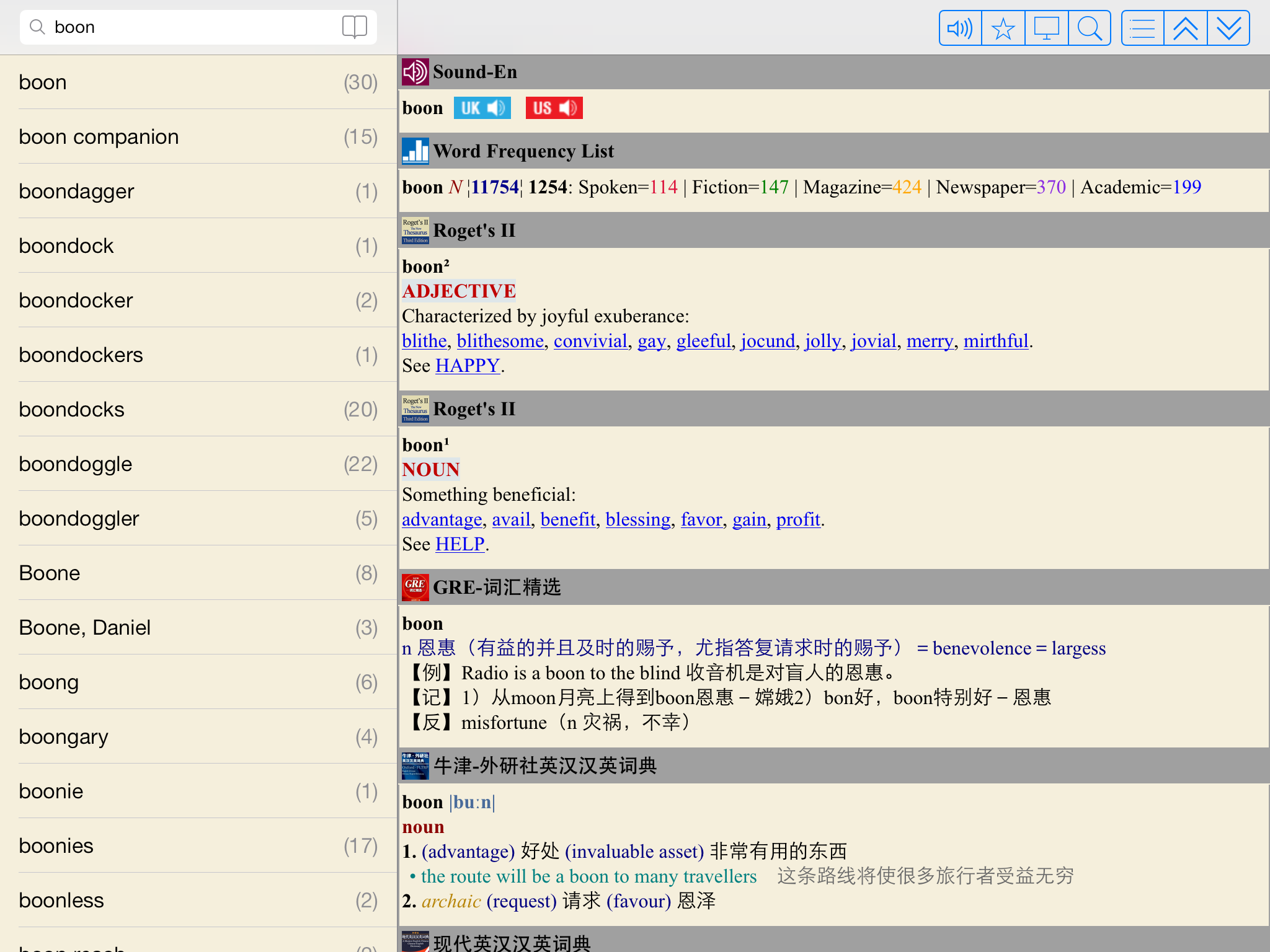The width and height of the screenshot is (1270, 952).
Task: Open the 'profit' synonym link
Action: tap(798, 519)
